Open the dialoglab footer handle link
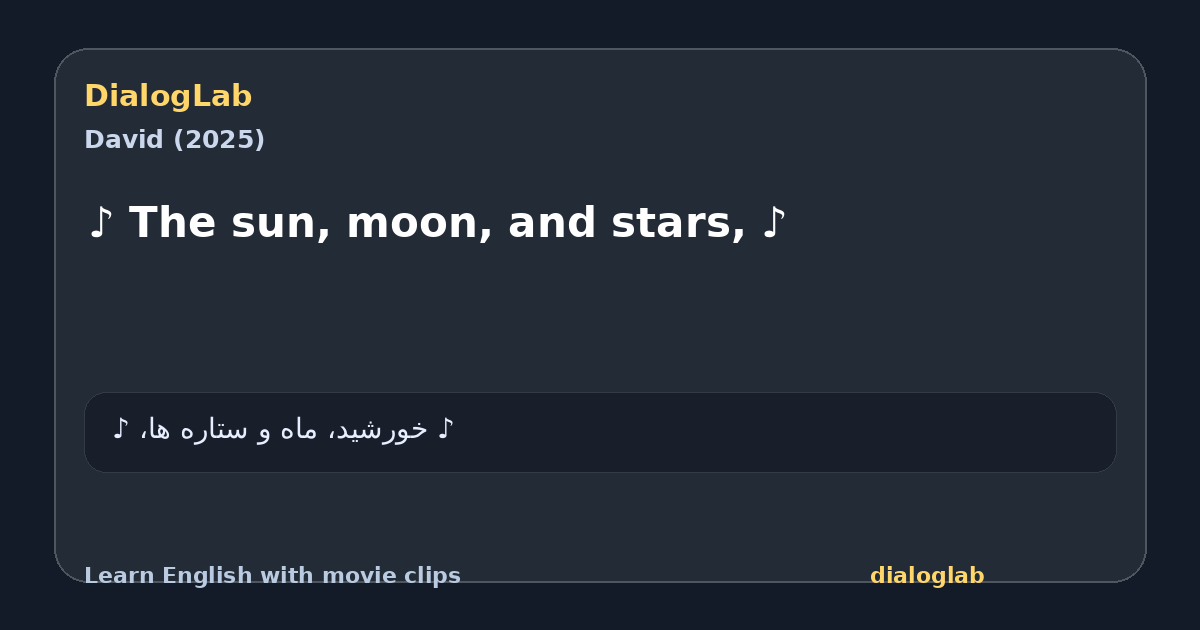This screenshot has width=1200, height=630. [927, 576]
